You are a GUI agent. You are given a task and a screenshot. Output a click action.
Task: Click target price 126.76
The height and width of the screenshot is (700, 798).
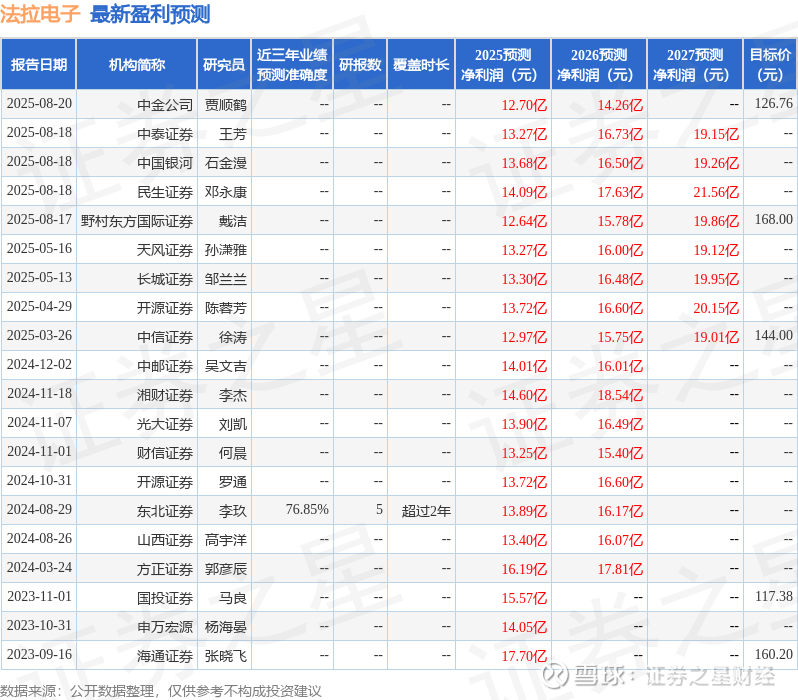[774, 103]
